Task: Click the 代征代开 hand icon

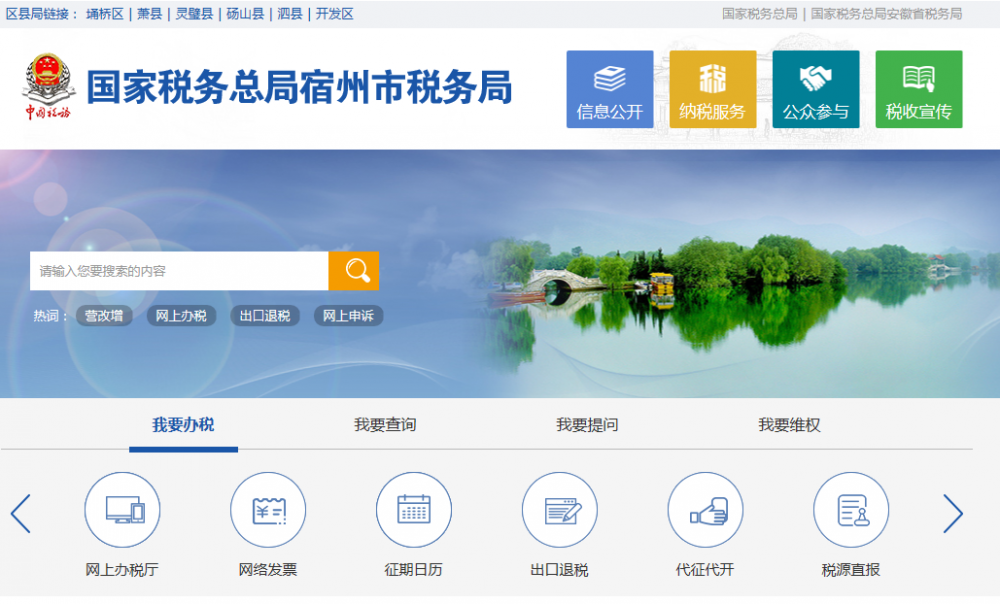Action: (x=705, y=510)
